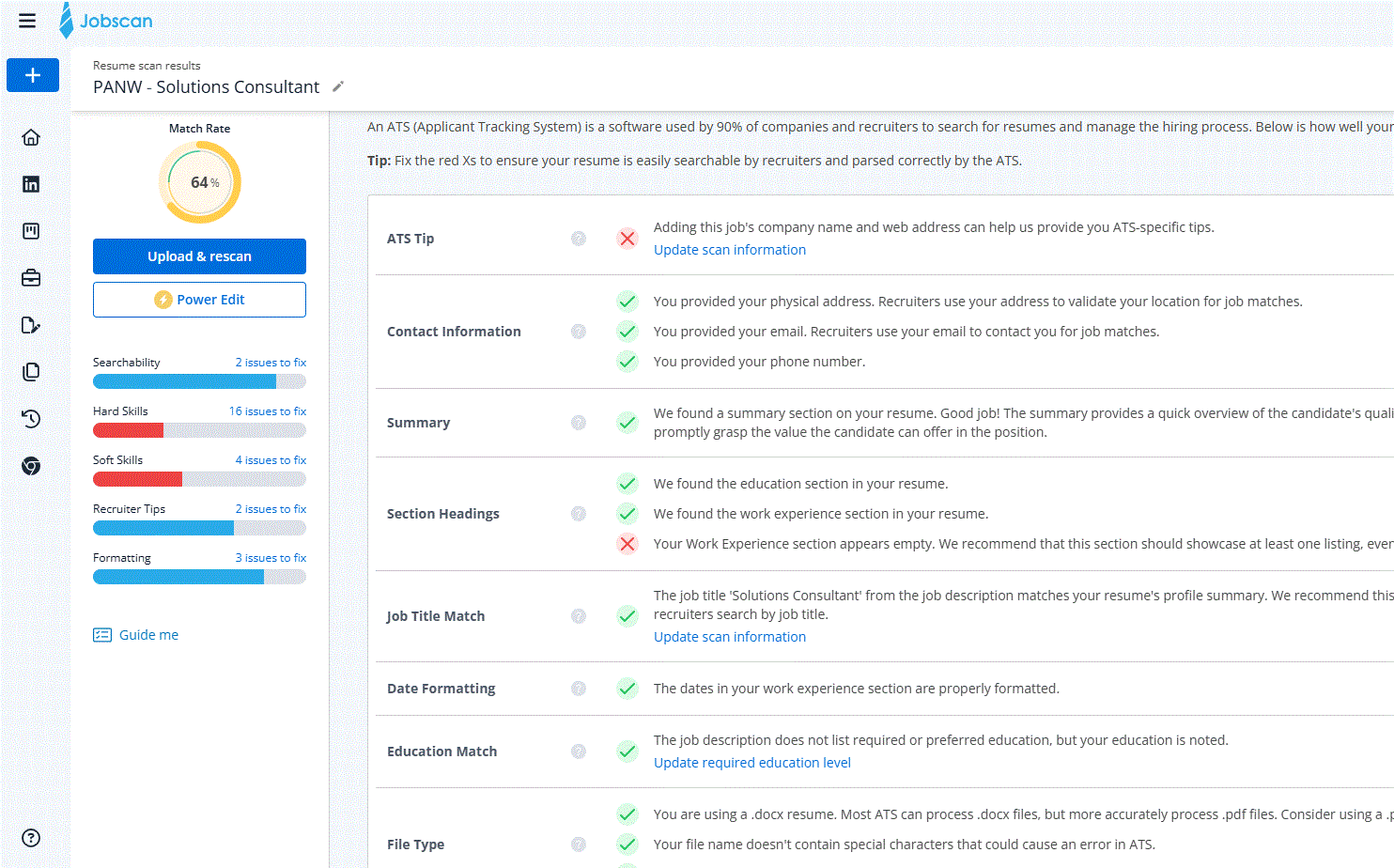Click Update required education level link

click(x=751, y=763)
